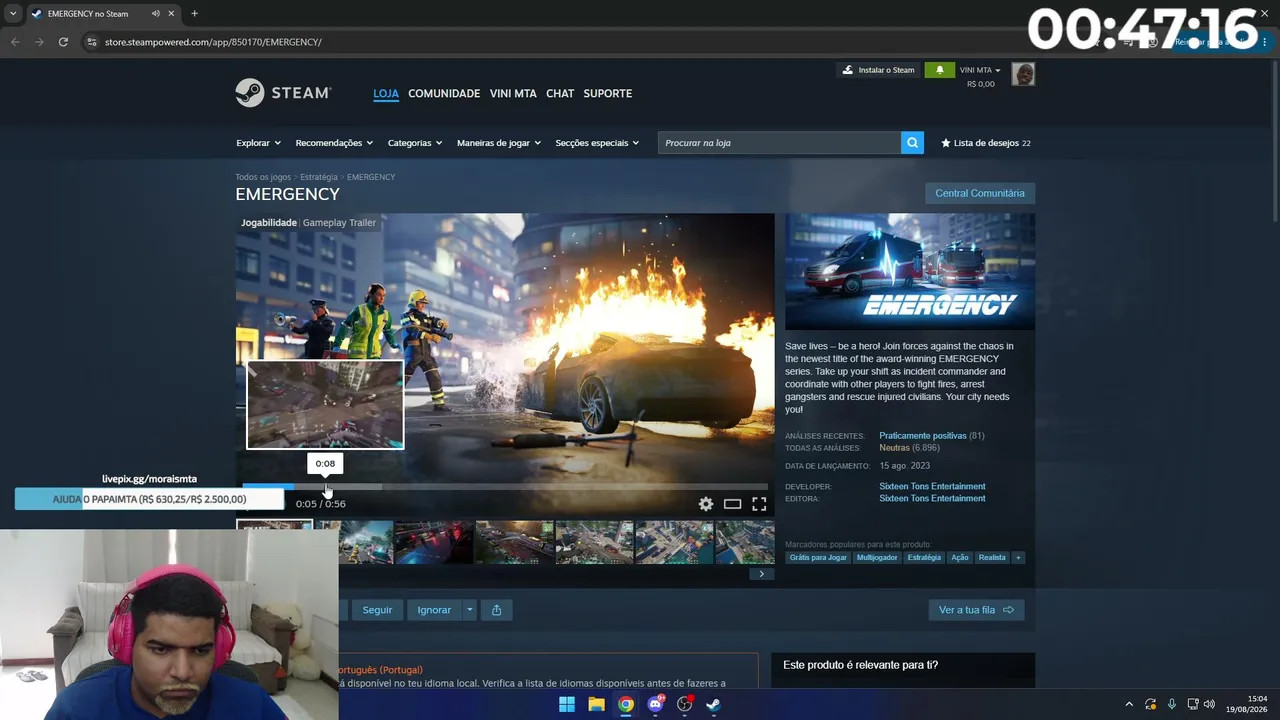Go back using the browser back arrow
Screen dimensions: 1280x720
(15, 42)
